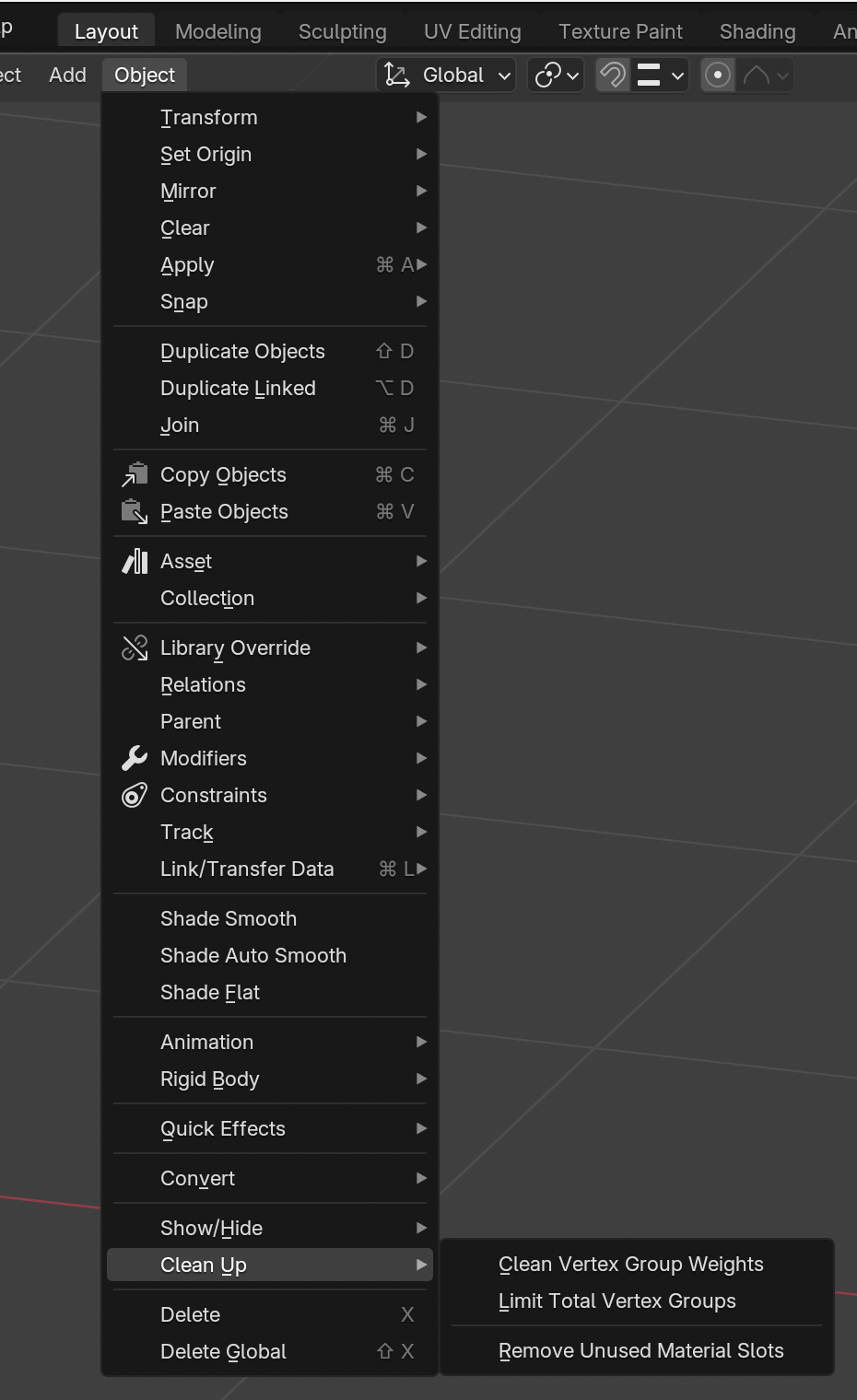Open the pivot point dropdown
Viewport: 857px width, 1400px height.
(x=558, y=76)
